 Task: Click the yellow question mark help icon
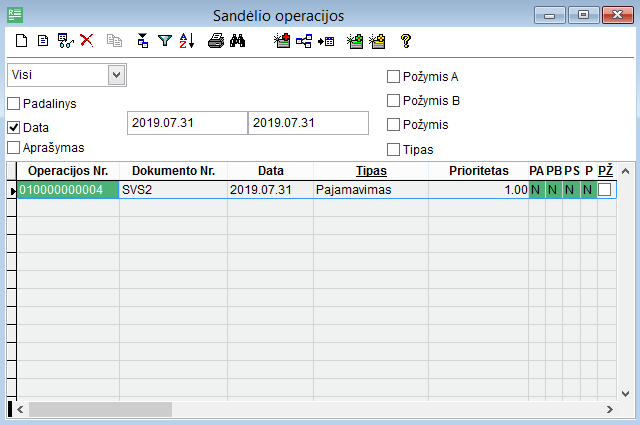pyautogui.click(x=405, y=41)
